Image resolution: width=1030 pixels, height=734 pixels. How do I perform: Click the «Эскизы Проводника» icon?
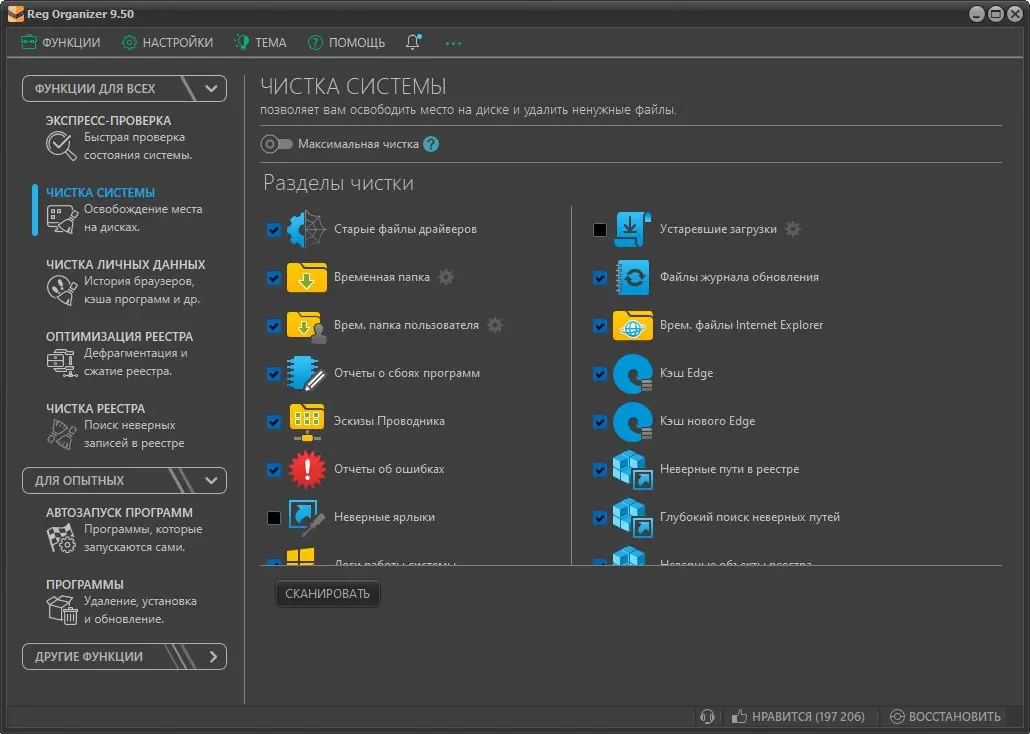(x=306, y=421)
